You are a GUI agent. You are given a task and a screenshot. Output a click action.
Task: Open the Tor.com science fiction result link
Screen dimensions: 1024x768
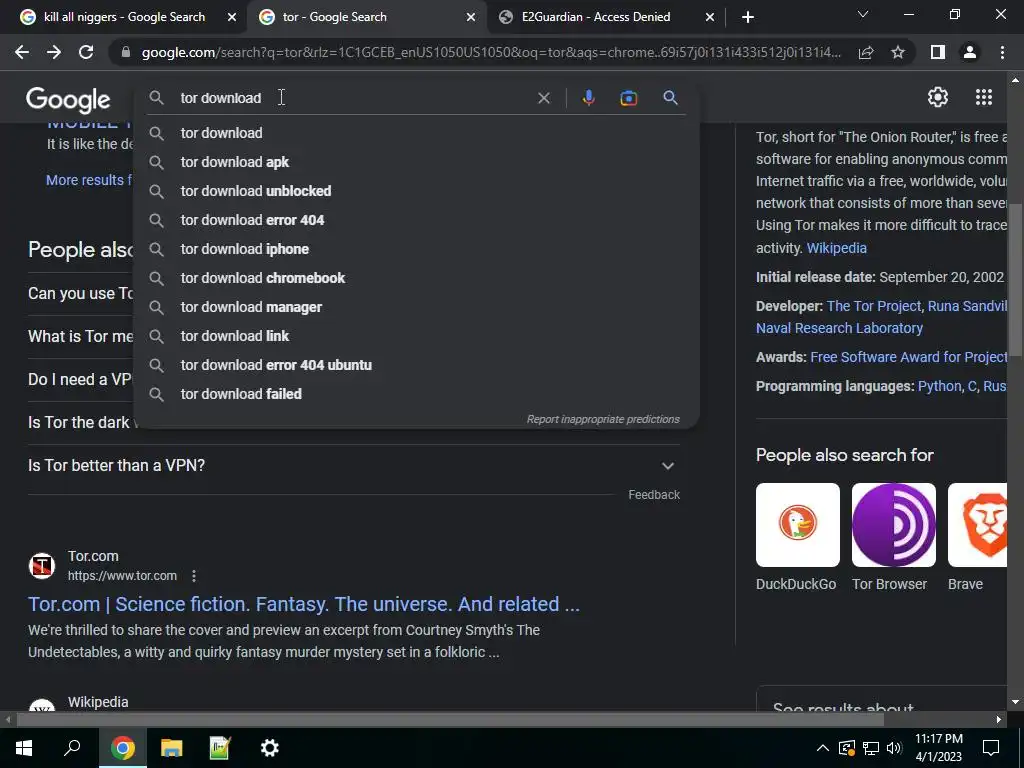pos(304,604)
